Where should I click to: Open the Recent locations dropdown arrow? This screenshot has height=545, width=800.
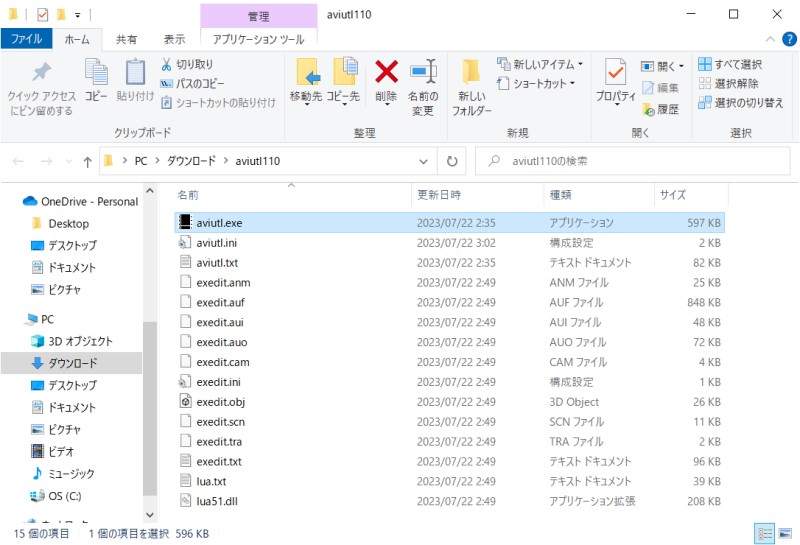click(69, 162)
